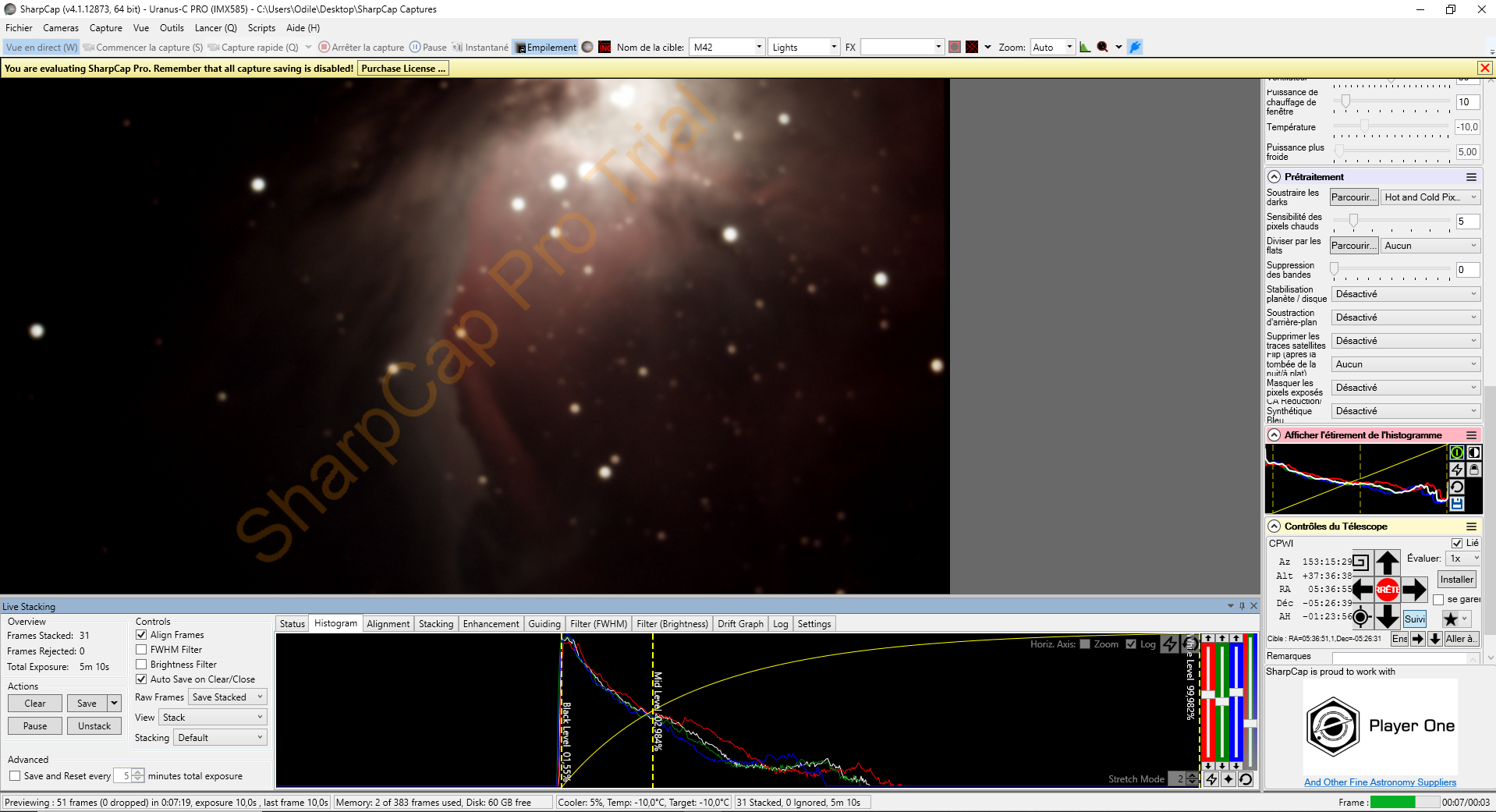This screenshot has height=812, width=1496.
Task: Toggle the selection area icon after FX
Action: [x=955, y=48]
